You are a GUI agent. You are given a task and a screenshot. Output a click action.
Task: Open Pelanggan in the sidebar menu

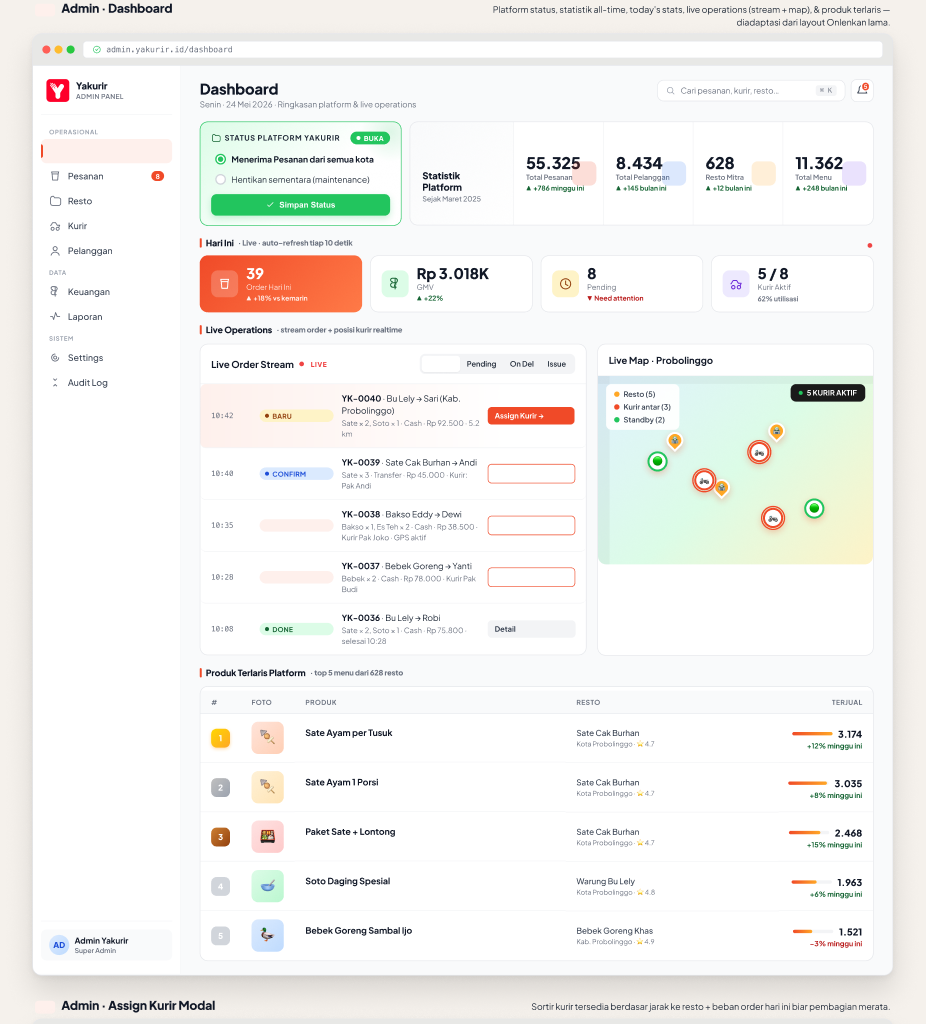pyautogui.click(x=106, y=251)
